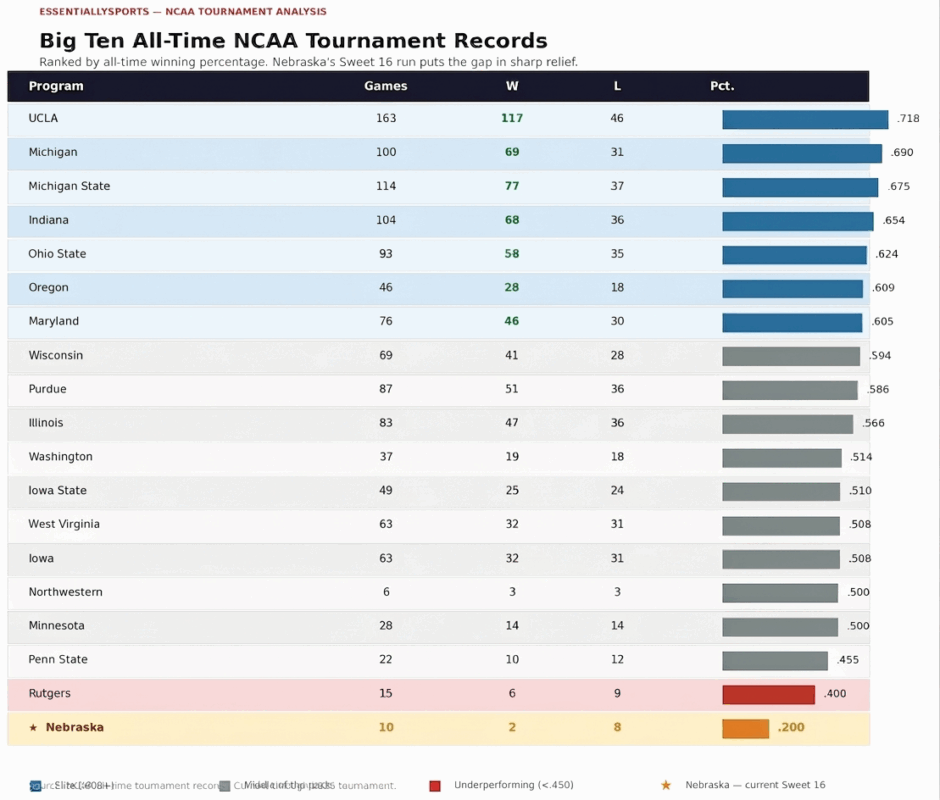
Task: Click Wisconsin's gray percentage bar
Action: point(790,356)
